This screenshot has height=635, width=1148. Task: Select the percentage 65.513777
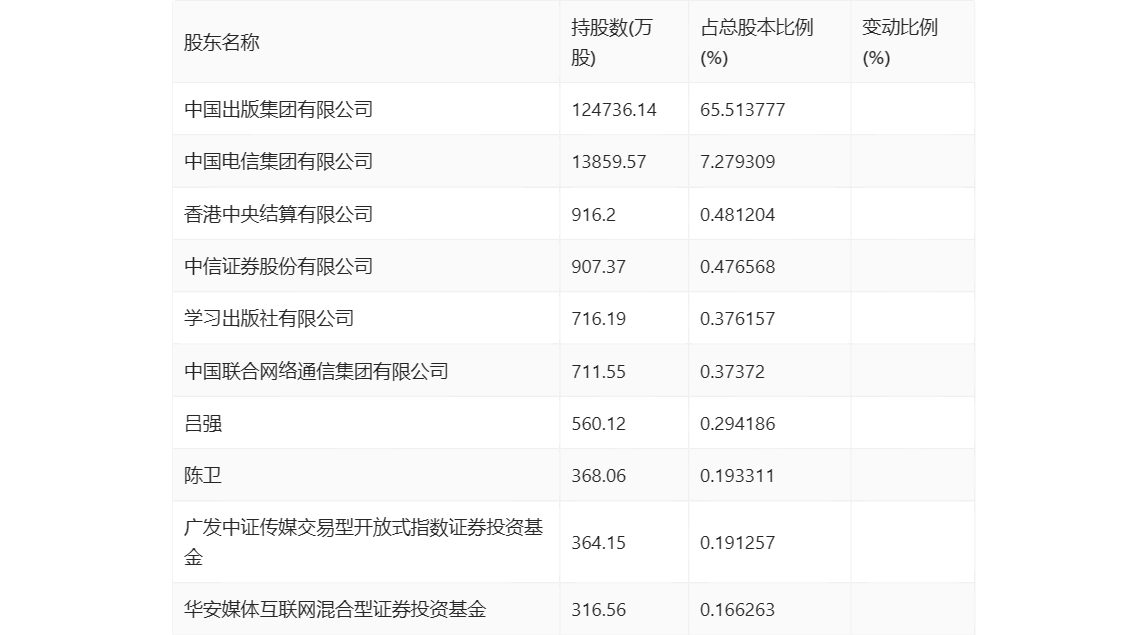point(742,110)
